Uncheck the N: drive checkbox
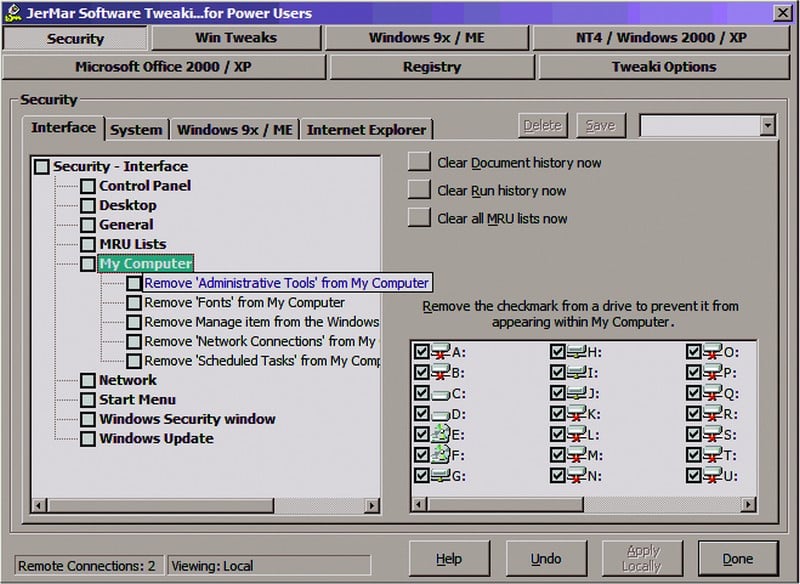800x584 pixels. tap(558, 476)
